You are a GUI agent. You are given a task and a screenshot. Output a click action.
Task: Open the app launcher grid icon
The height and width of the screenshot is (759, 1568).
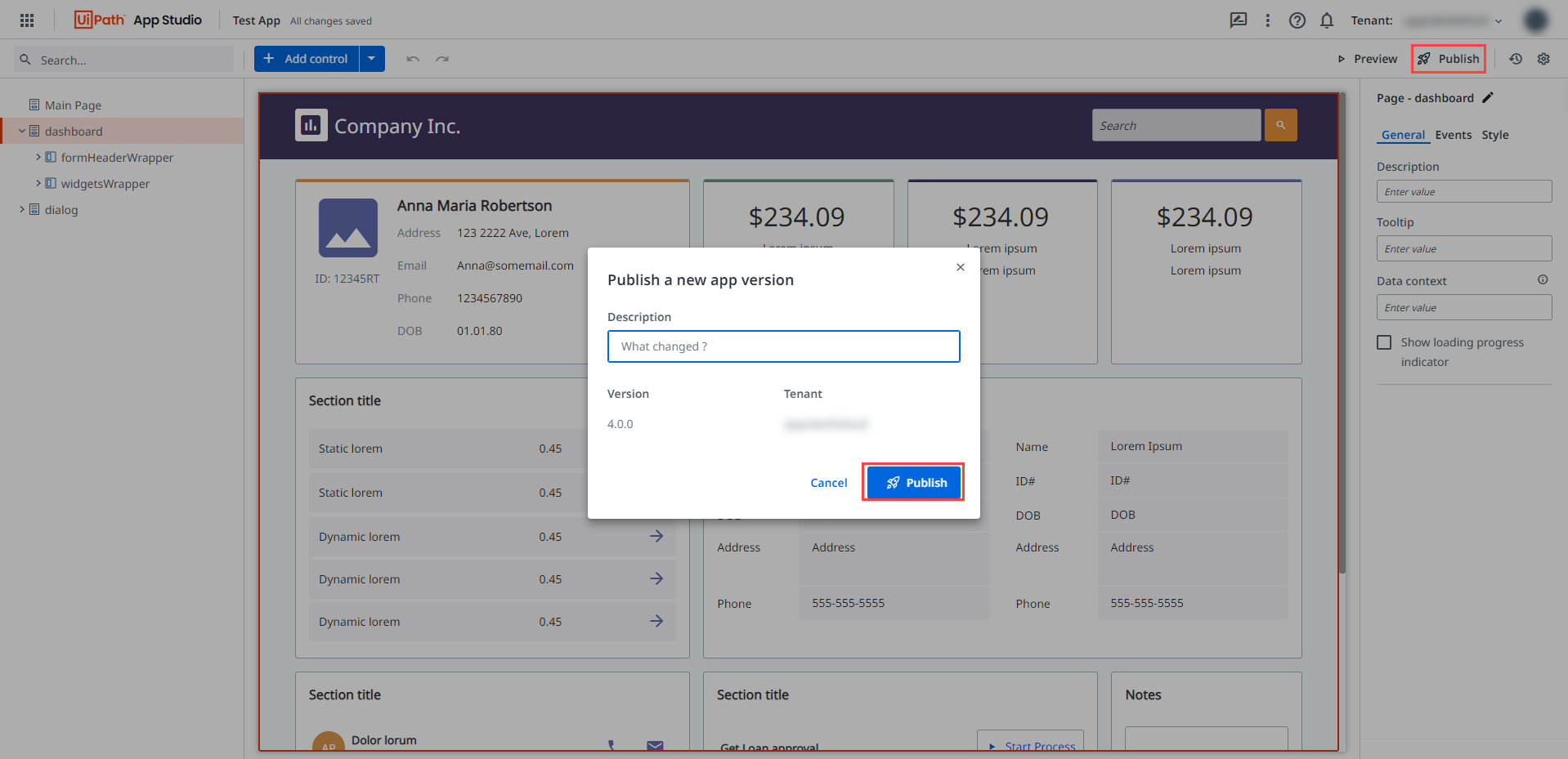pyautogui.click(x=26, y=20)
